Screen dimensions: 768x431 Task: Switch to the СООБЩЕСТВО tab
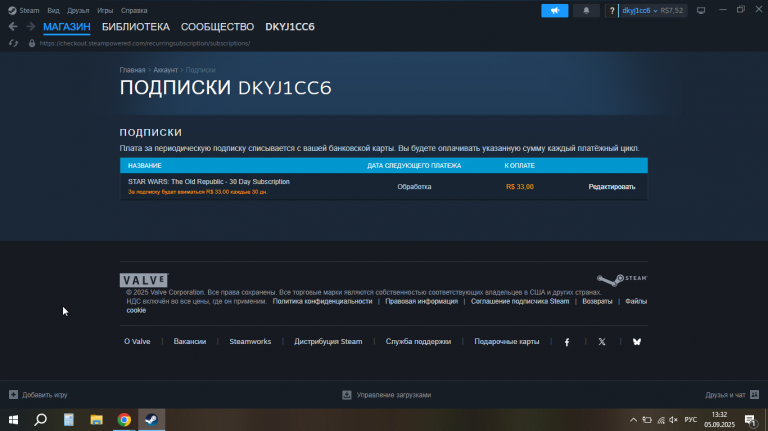(217, 27)
